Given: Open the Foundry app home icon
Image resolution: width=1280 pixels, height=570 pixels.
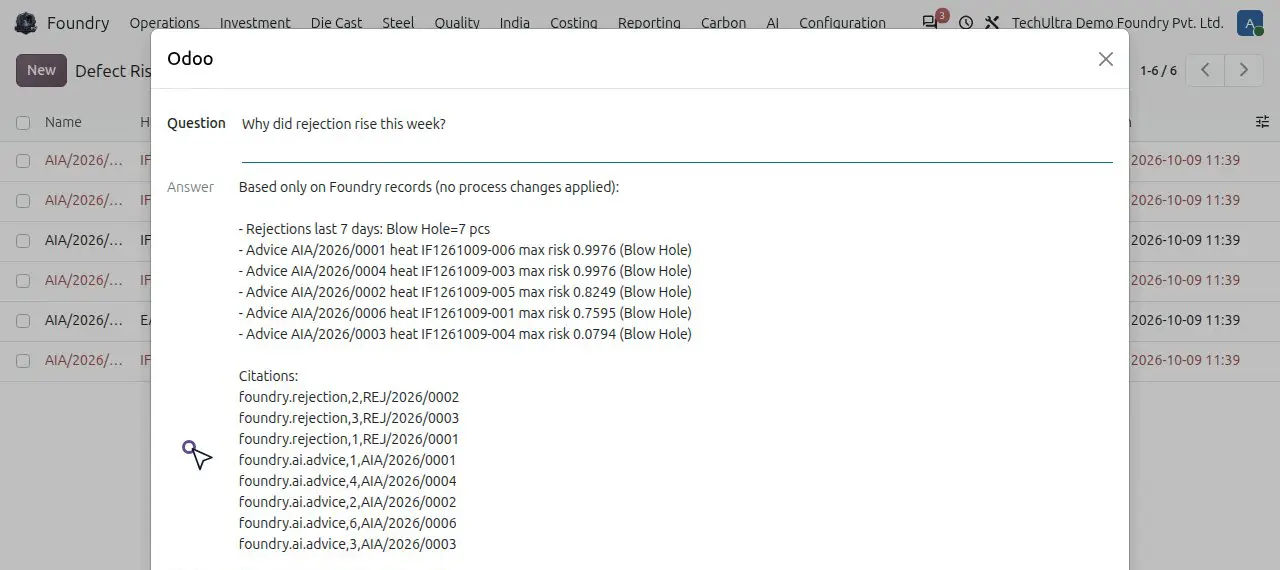Looking at the screenshot, I should pos(26,23).
